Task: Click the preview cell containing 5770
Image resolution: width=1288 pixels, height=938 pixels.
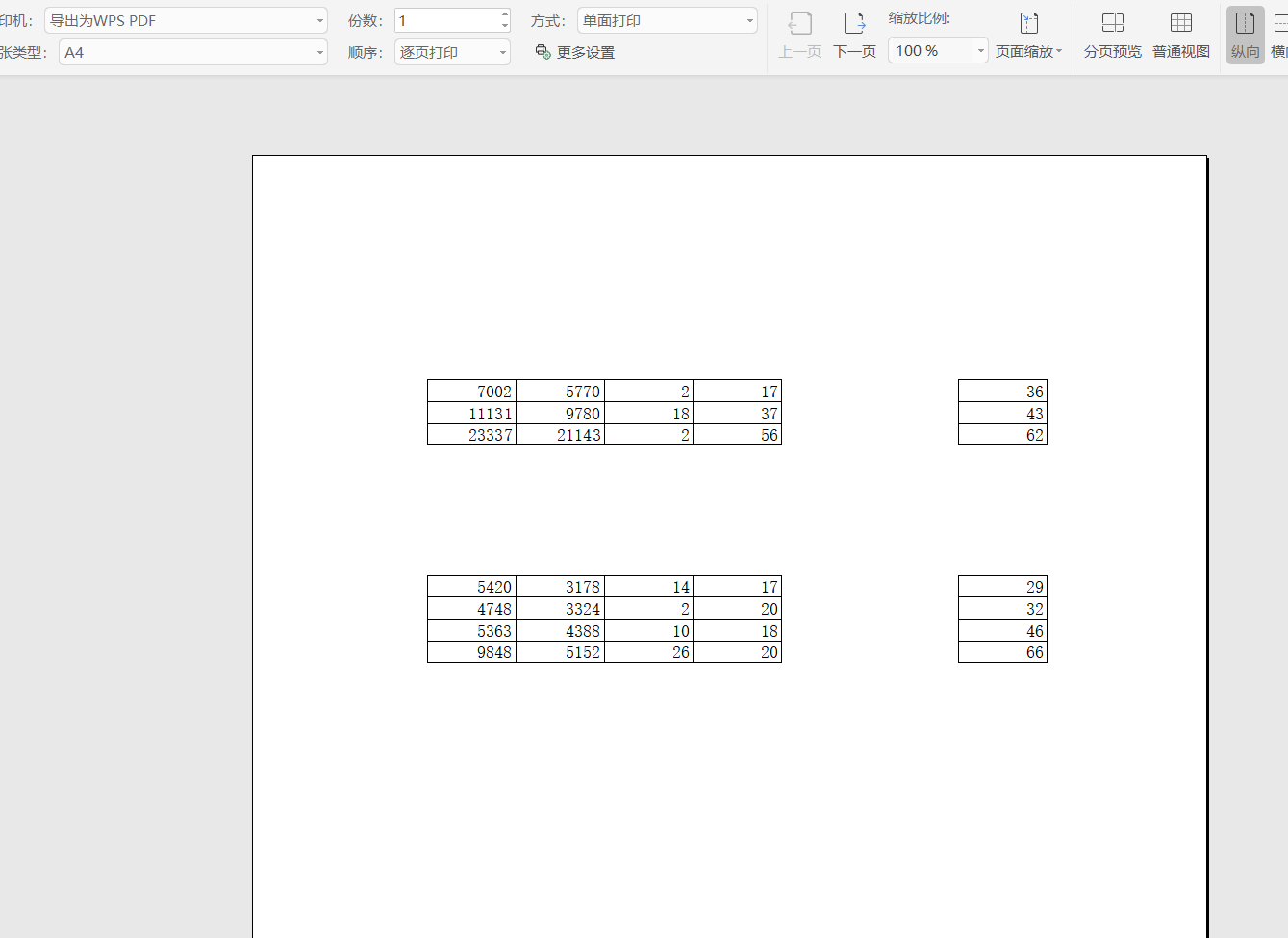Action: 561,392
